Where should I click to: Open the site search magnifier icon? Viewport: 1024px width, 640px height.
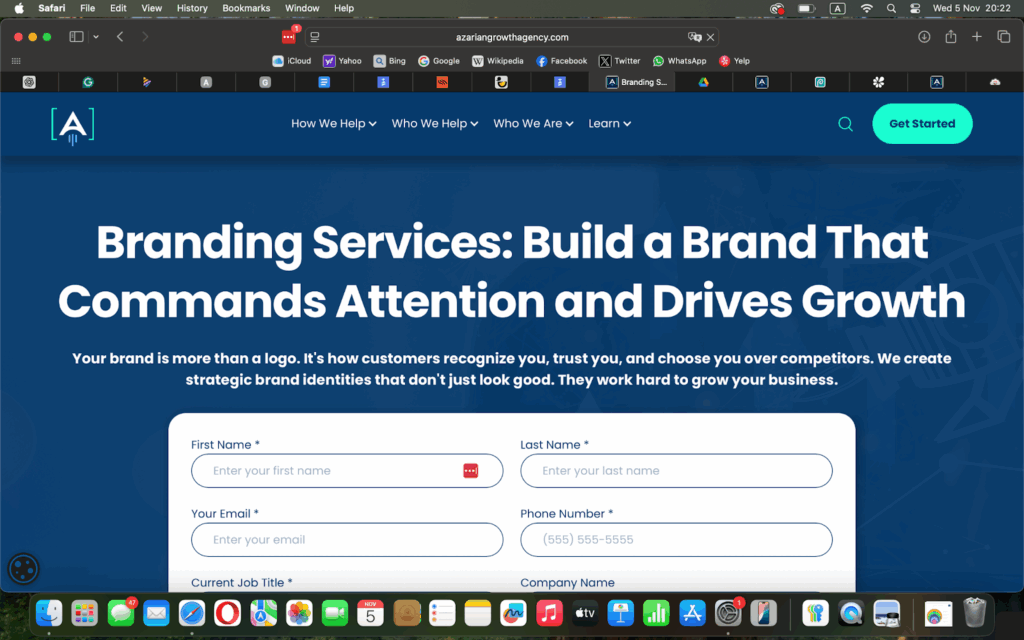[x=845, y=123]
